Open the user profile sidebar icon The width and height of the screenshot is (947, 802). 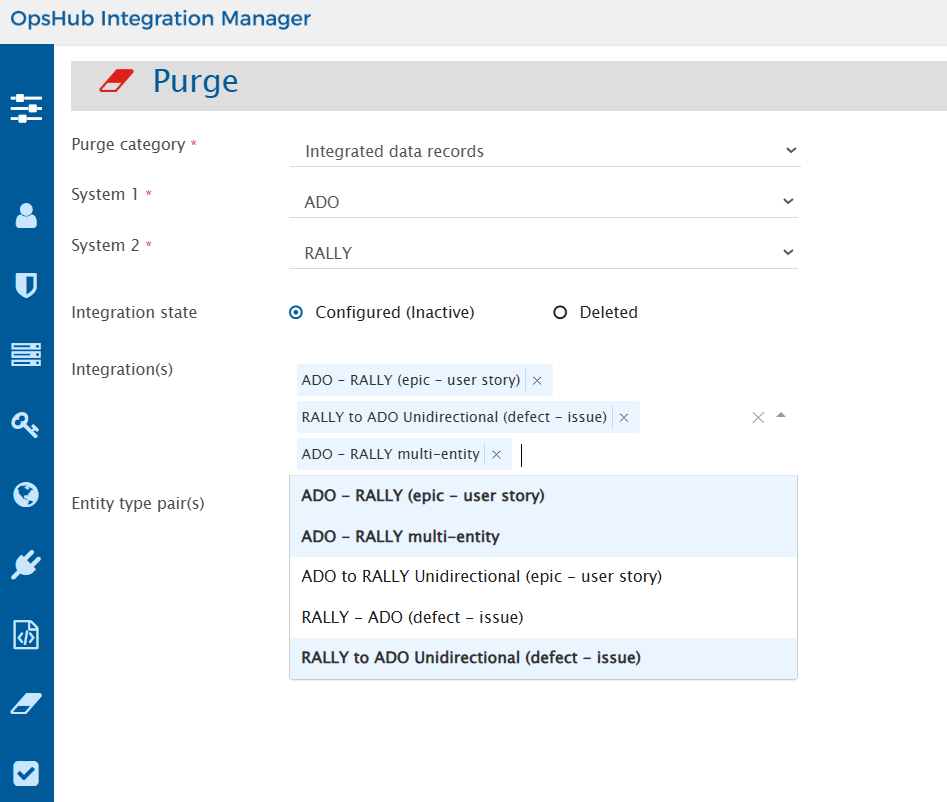coord(26,215)
